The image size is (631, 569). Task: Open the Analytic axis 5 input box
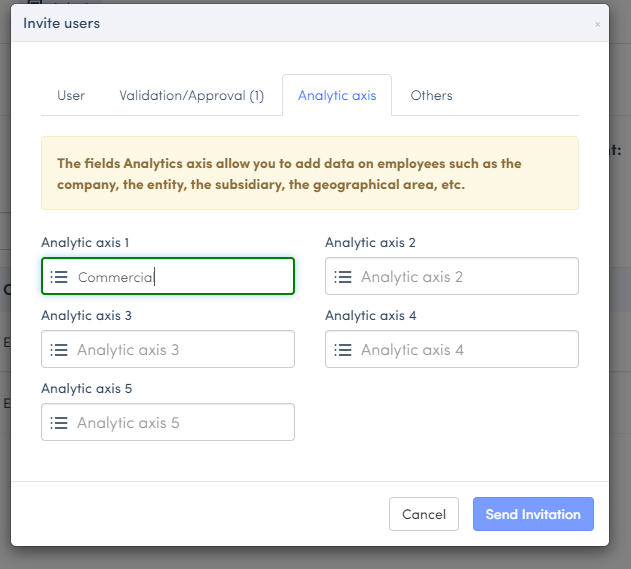pyautogui.click(x=180, y=423)
